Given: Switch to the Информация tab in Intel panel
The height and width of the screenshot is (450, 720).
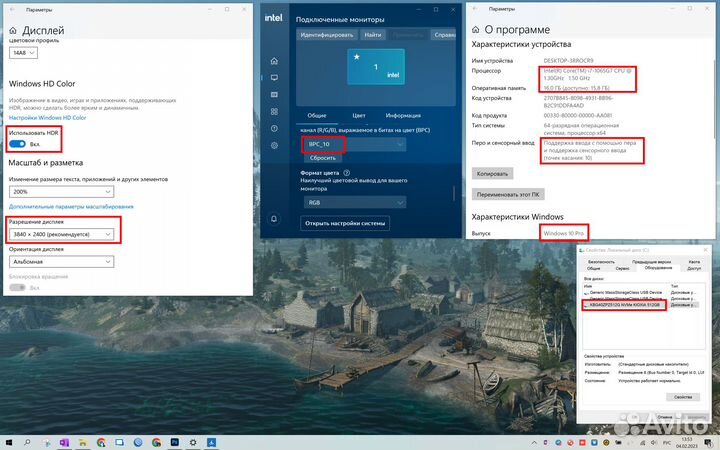Looking at the screenshot, I should pos(403,116).
